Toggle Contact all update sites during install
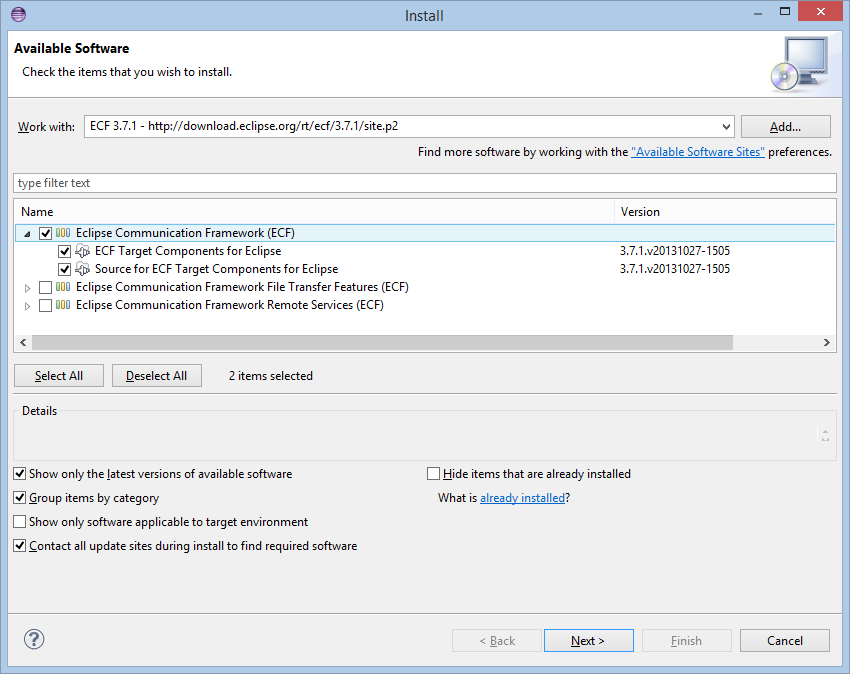The image size is (850, 674). click(20, 545)
